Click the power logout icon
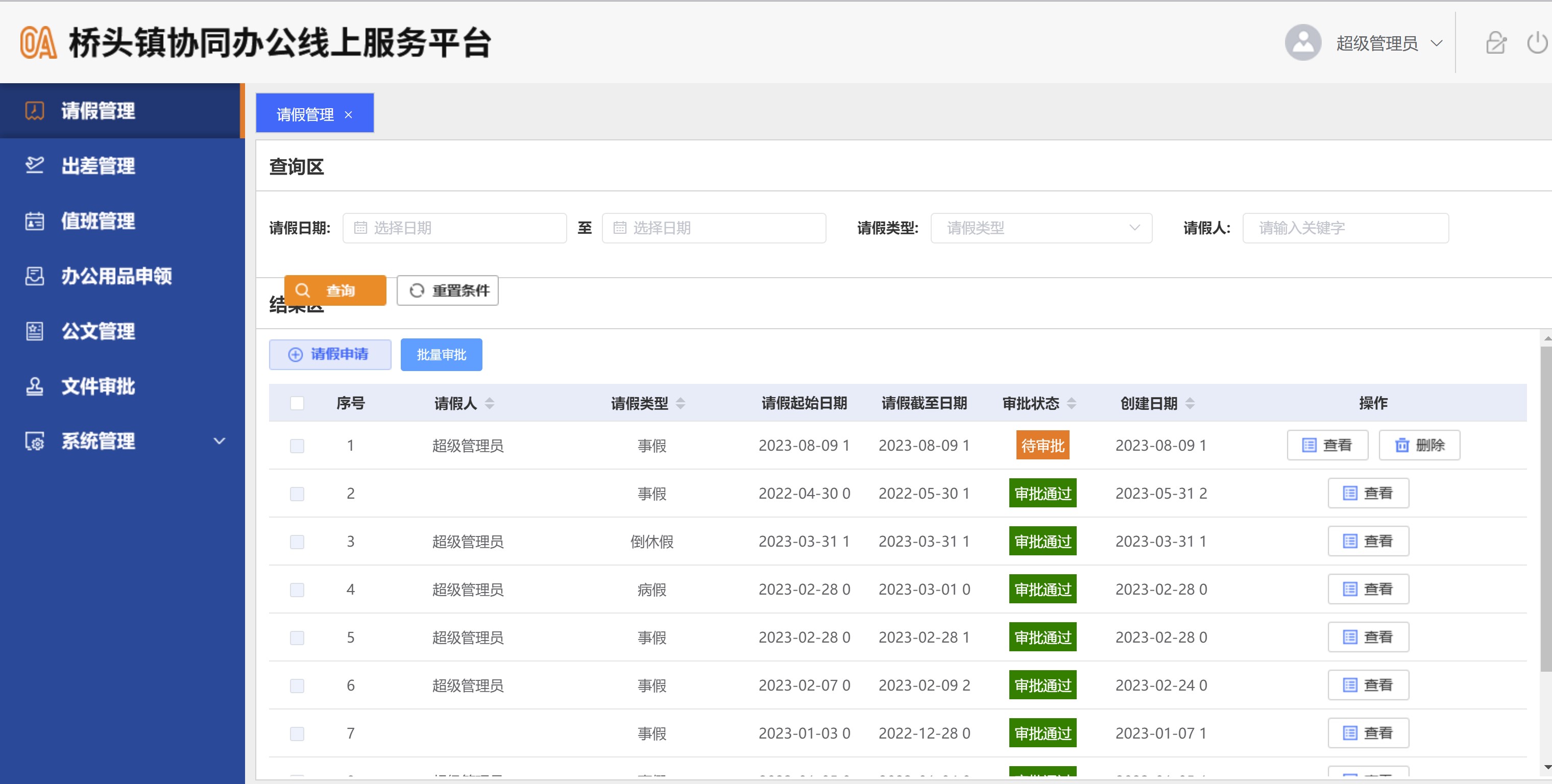The image size is (1552, 784). click(x=1537, y=43)
